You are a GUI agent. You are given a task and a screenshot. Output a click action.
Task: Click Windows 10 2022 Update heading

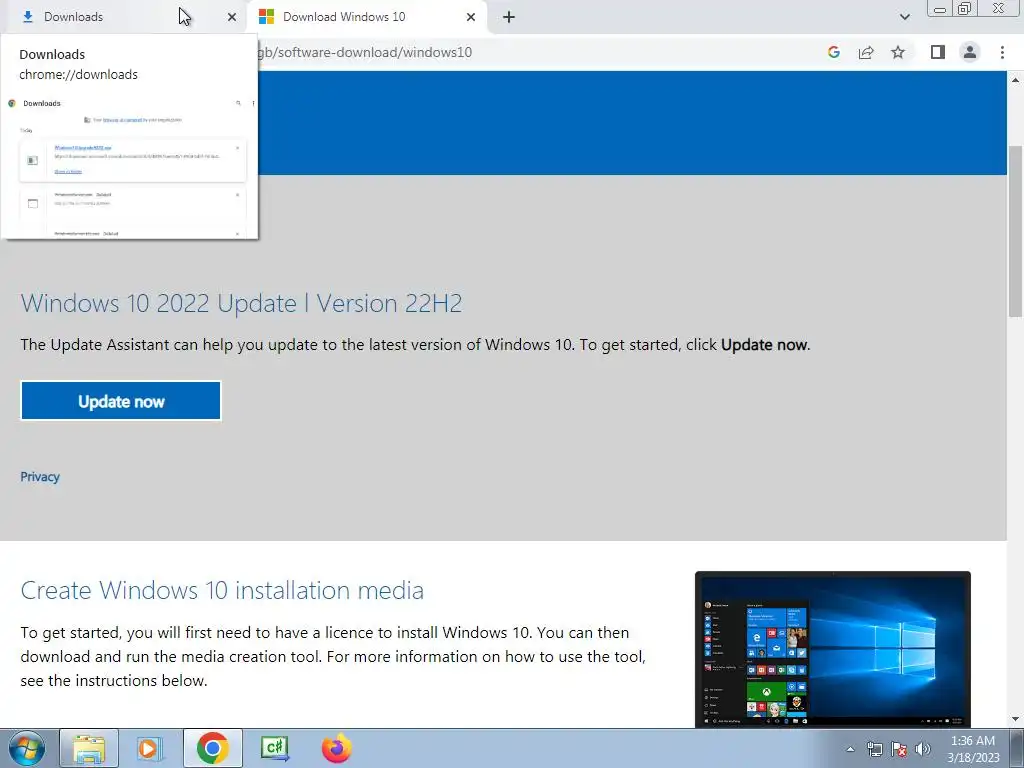click(x=241, y=304)
